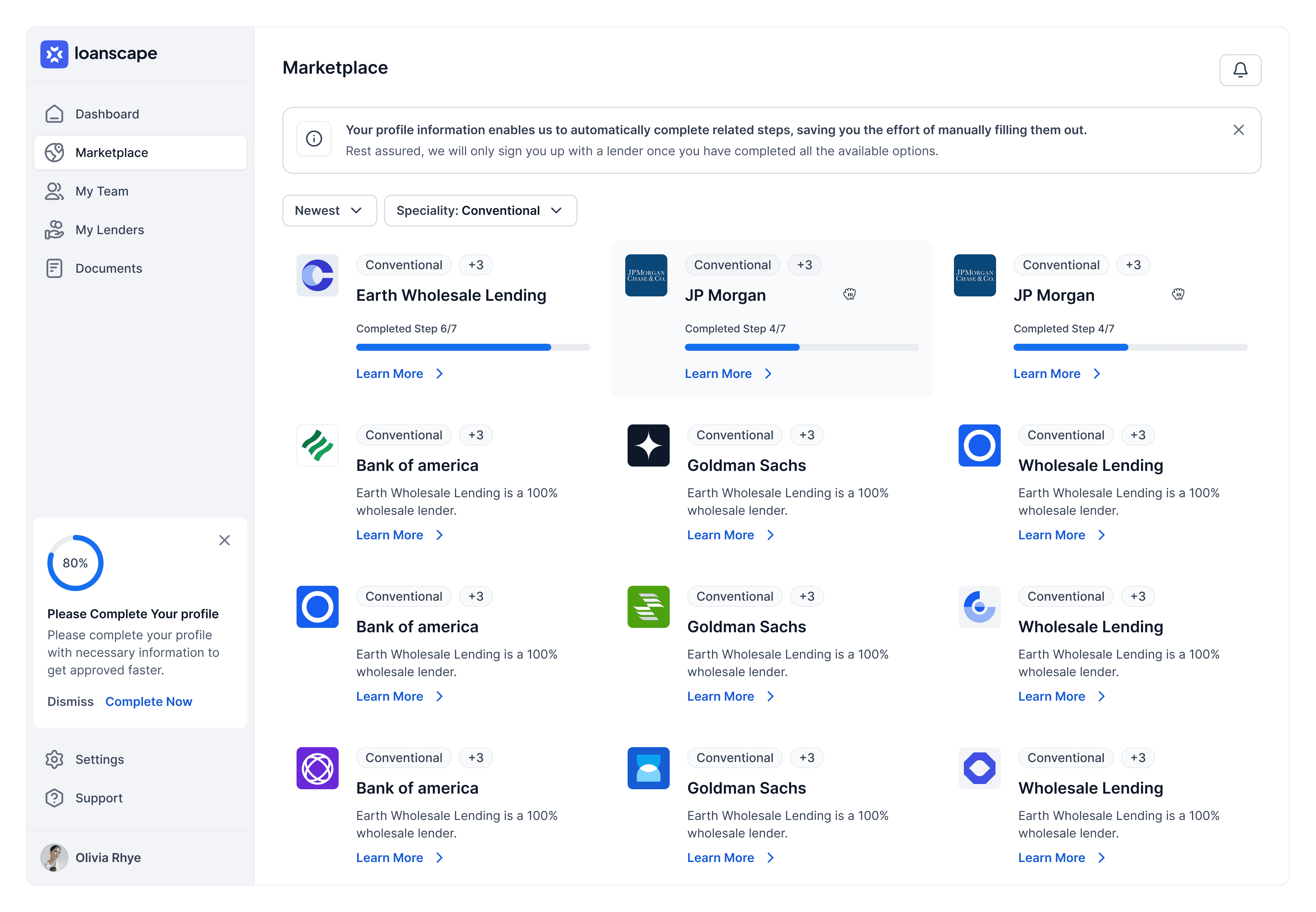Open the Settings gear in sidebar
This screenshot has width=1316, height=912.
click(54, 759)
